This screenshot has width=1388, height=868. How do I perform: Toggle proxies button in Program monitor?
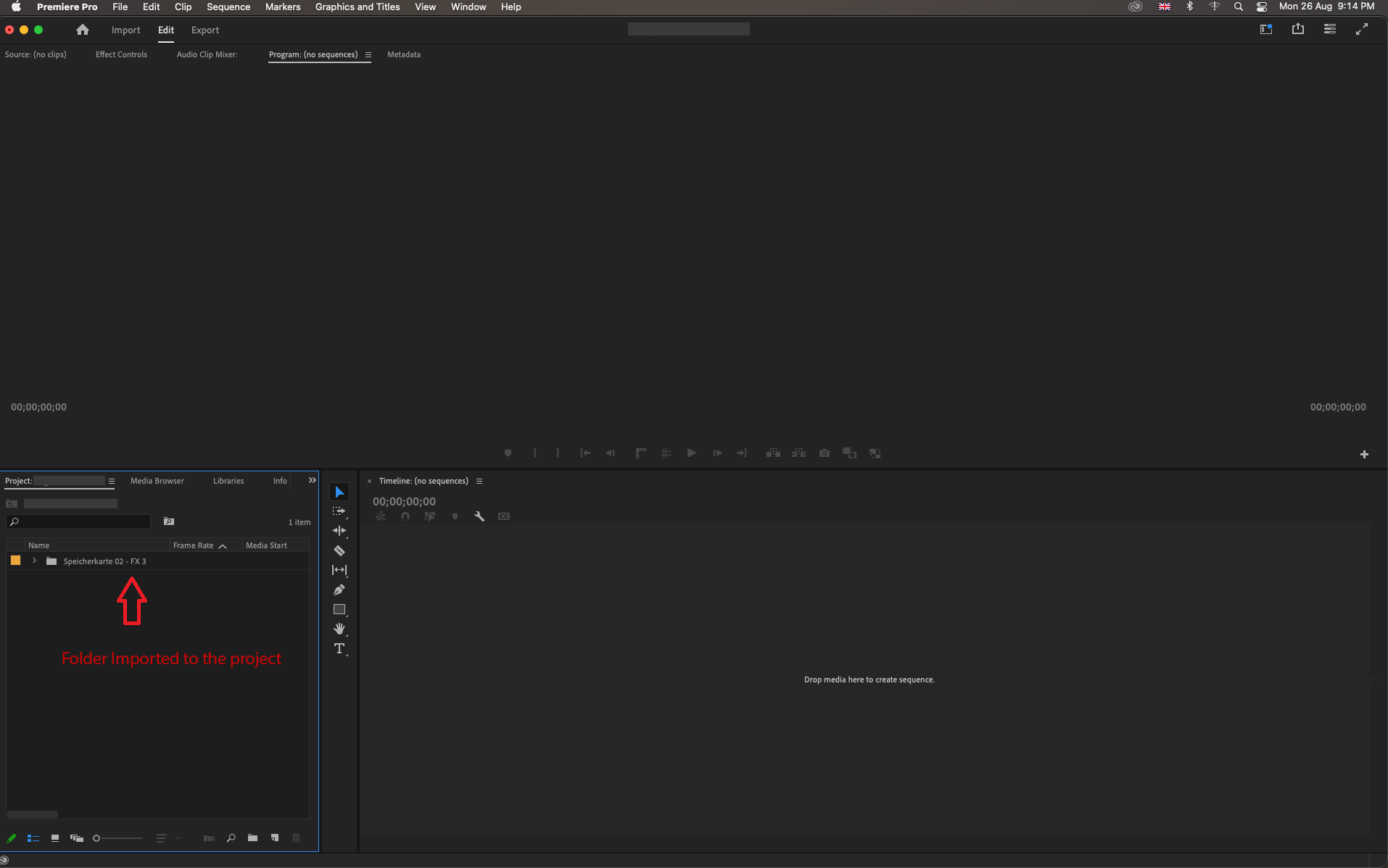[875, 453]
